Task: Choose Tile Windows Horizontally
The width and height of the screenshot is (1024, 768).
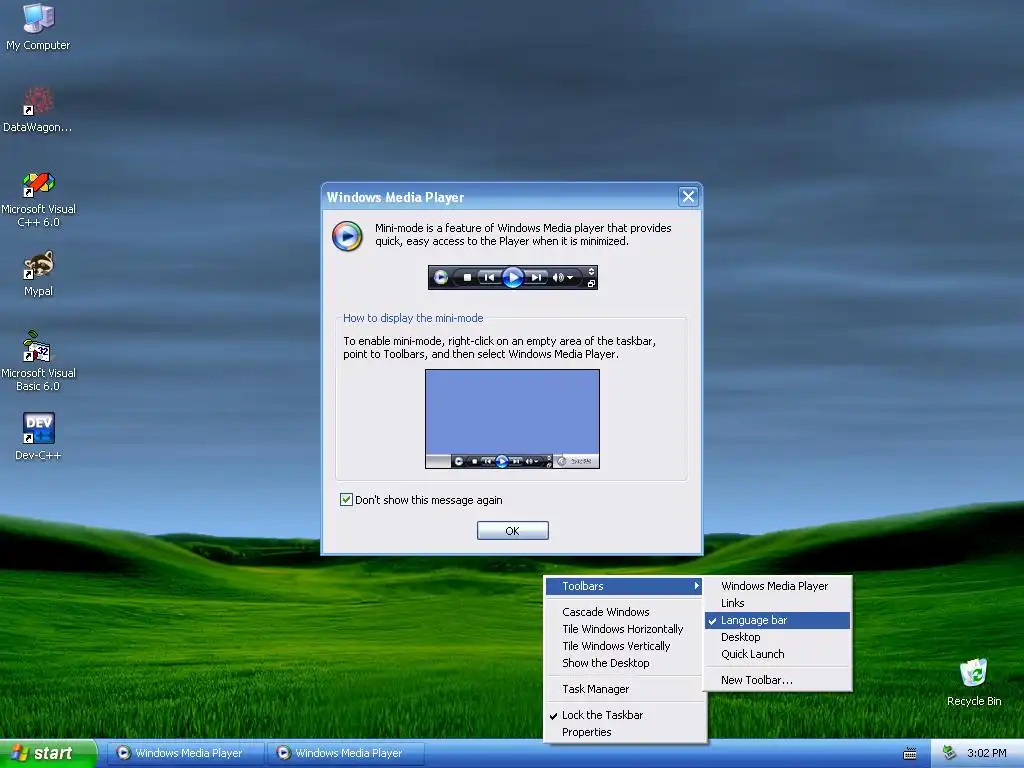Action: (x=624, y=629)
